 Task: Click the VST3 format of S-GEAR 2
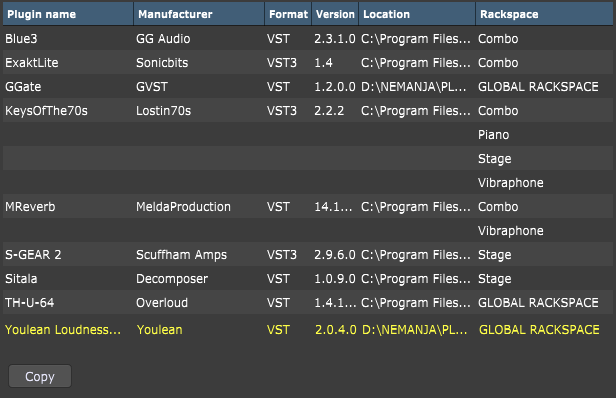(x=282, y=255)
